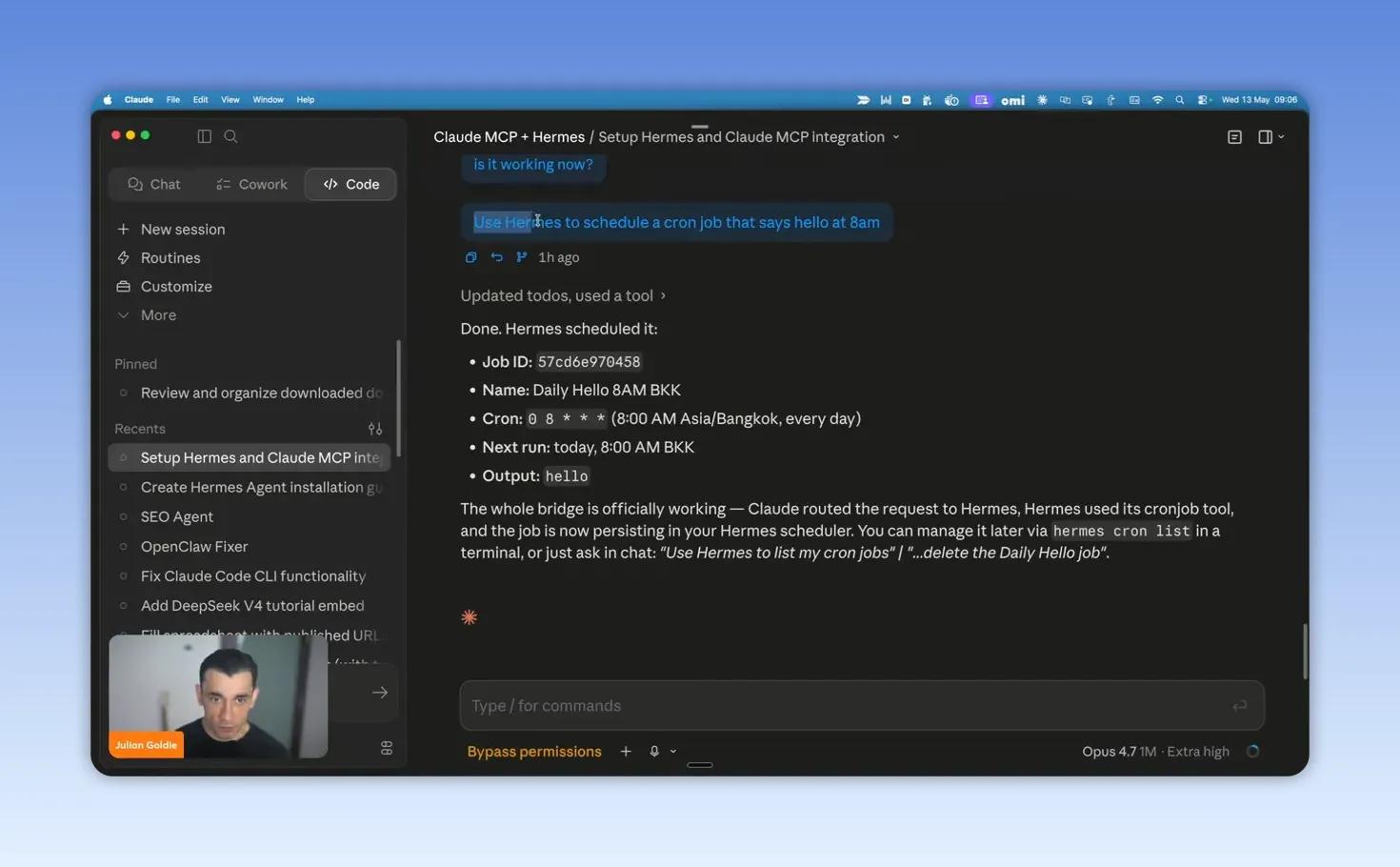Open the File menu
Image resolution: width=1400 pixels, height=867 pixels.
[x=172, y=99]
